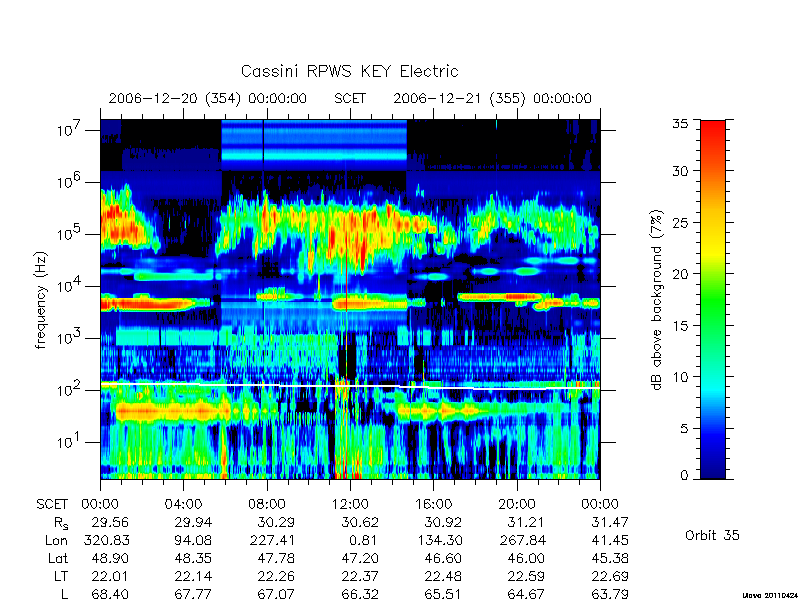800x600 pixels.
Task: Click the 'dB above background (7%)' label
Action: (x=657, y=300)
